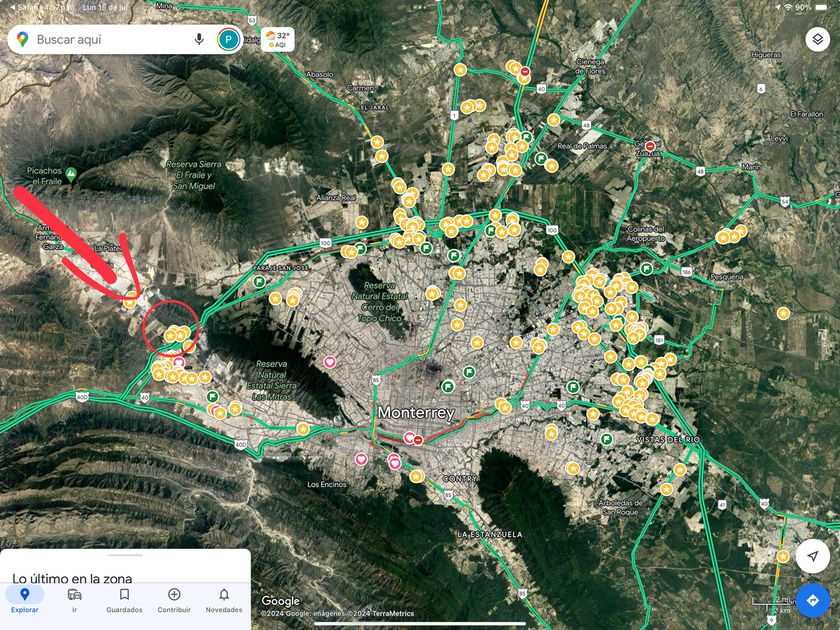Viewport: 840px width, 630px height.
Task: Tap the 'Carmen' town label
Action: tap(361, 87)
